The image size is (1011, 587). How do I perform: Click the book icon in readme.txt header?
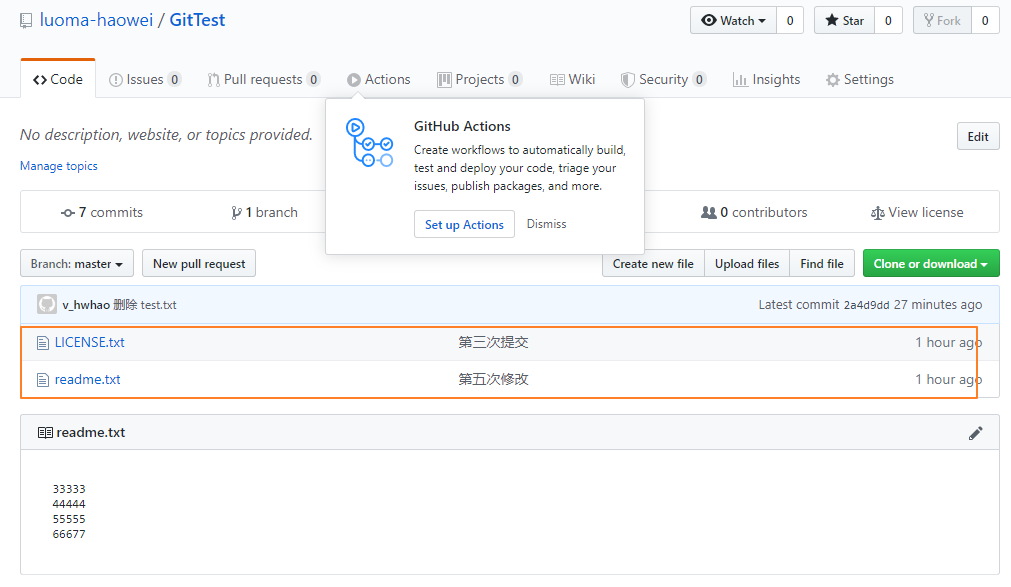tap(45, 433)
